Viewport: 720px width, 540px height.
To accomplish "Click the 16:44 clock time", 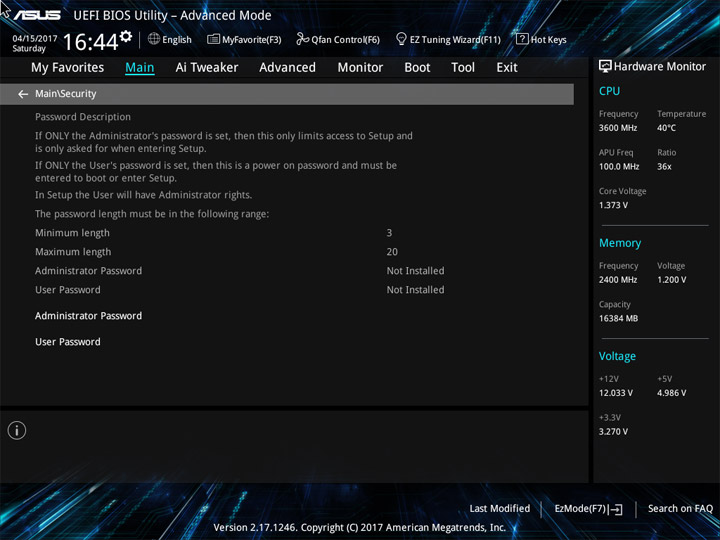I will tap(90, 42).
